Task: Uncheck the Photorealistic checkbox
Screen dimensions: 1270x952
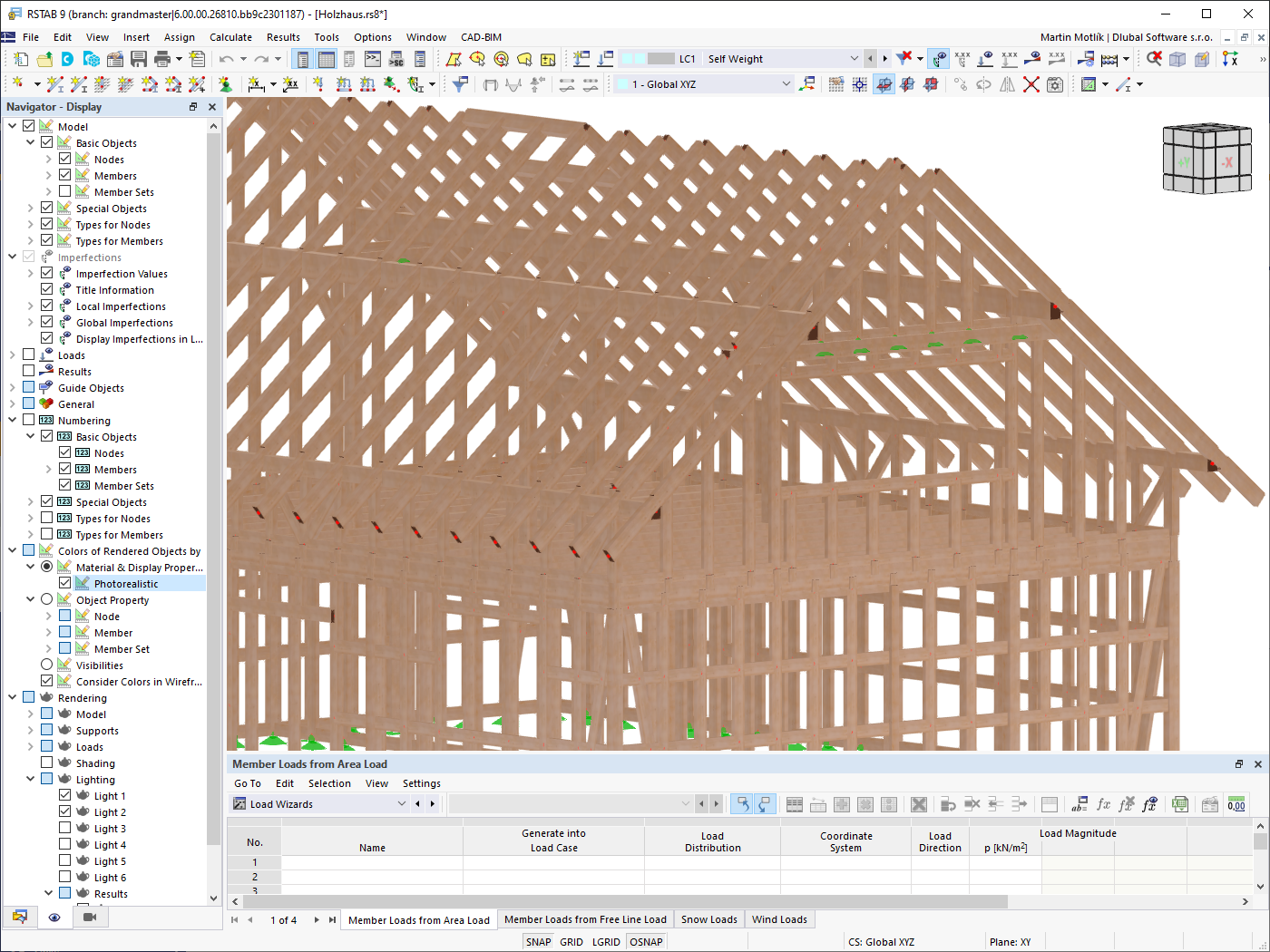Action: tap(64, 583)
